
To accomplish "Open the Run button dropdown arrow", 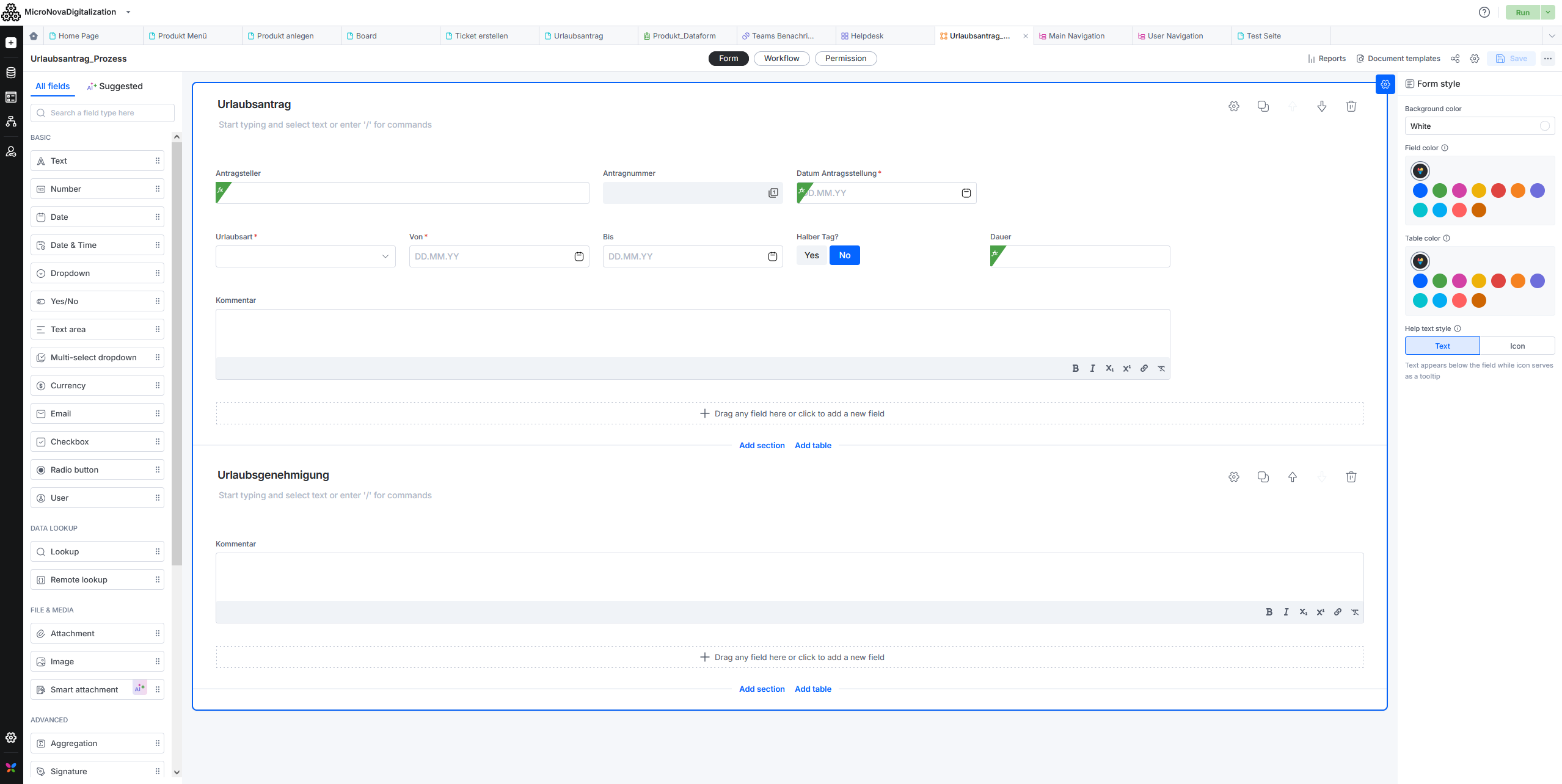I will tap(1547, 12).
